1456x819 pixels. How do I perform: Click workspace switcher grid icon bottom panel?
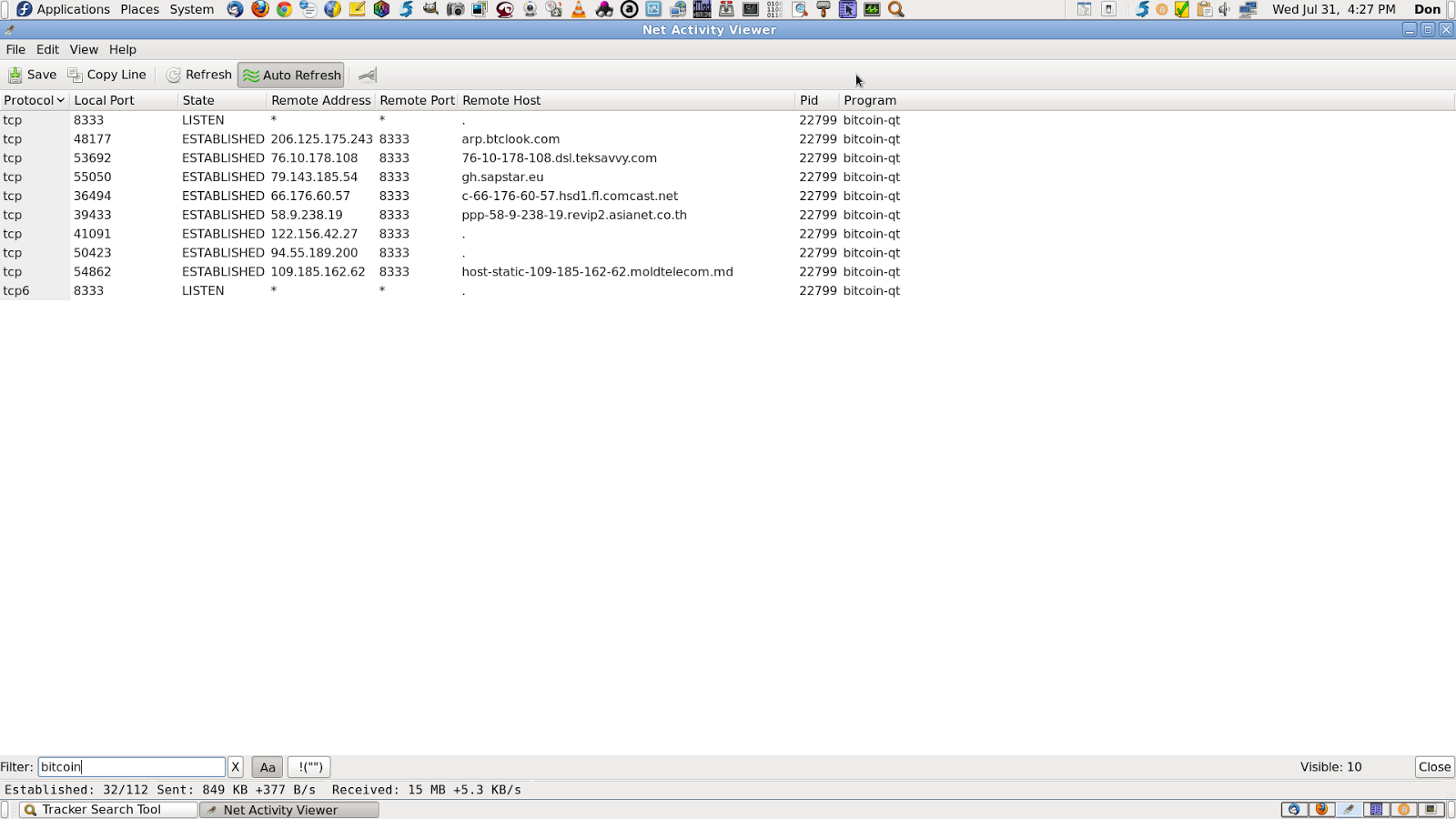point(1376,810)
